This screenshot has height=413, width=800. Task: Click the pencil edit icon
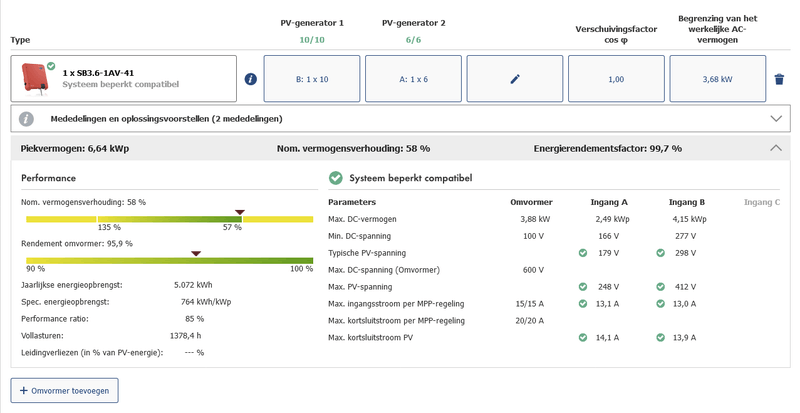pyautogui.click(x=515, y=79)
